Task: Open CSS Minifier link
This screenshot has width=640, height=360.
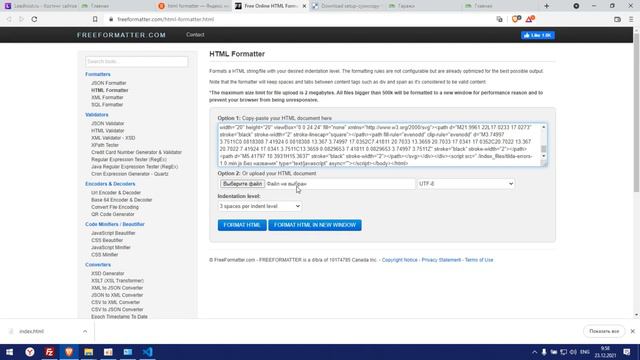Action: (104, 255)
